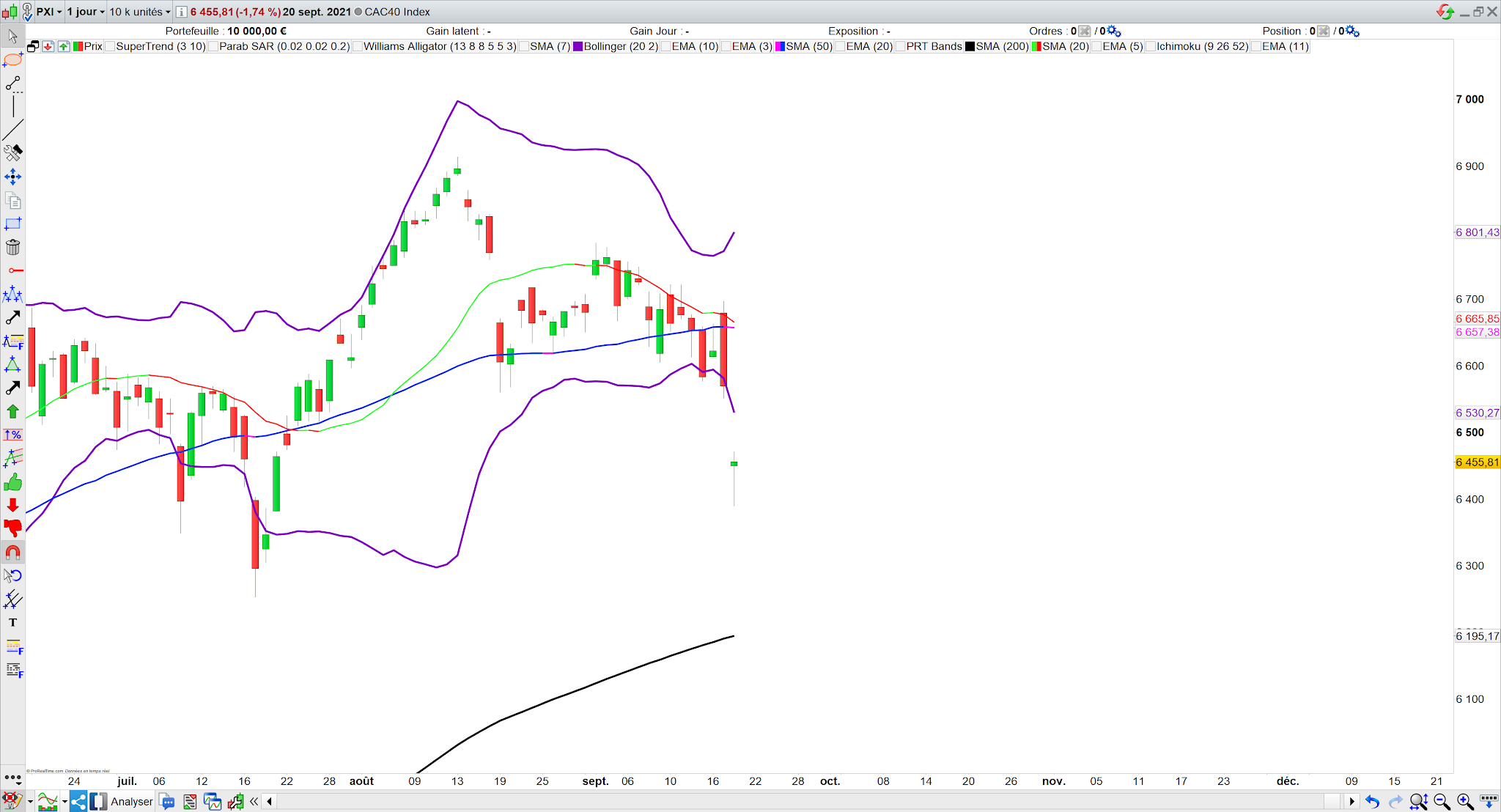Click the redo arrow

click(x=1395, y=802)
